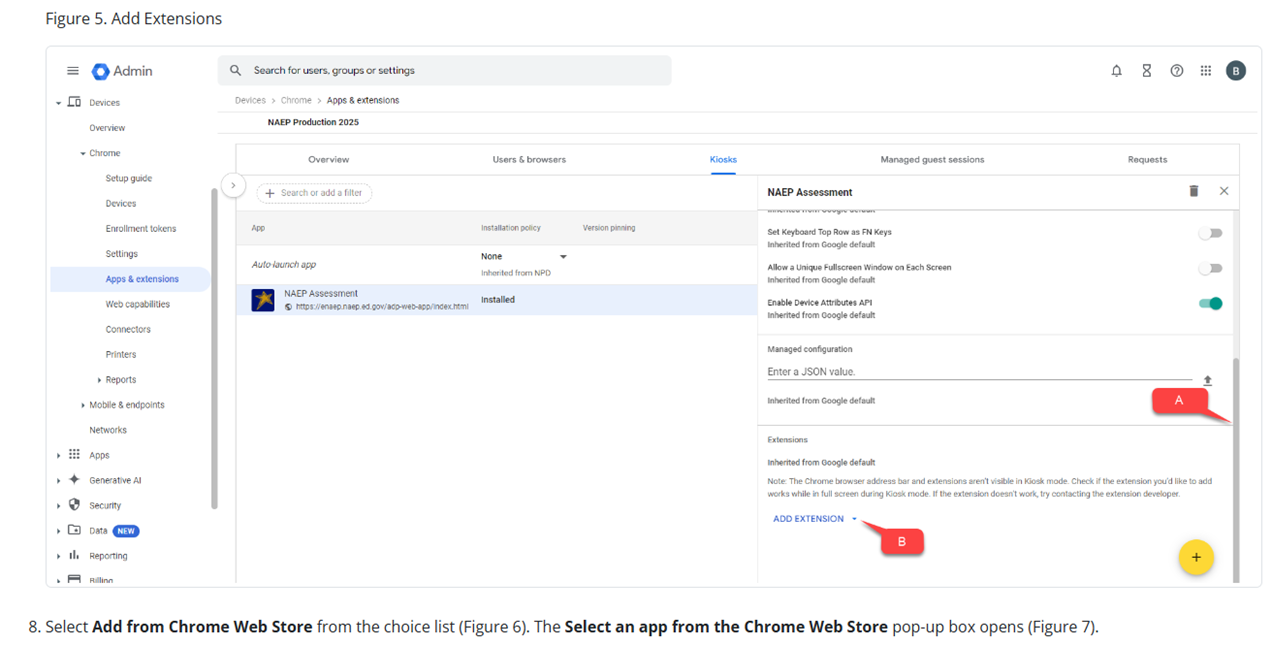This screenshot has height=645, width=1272.
Task: Click the hamburger main menu icon
Action: 73,71
